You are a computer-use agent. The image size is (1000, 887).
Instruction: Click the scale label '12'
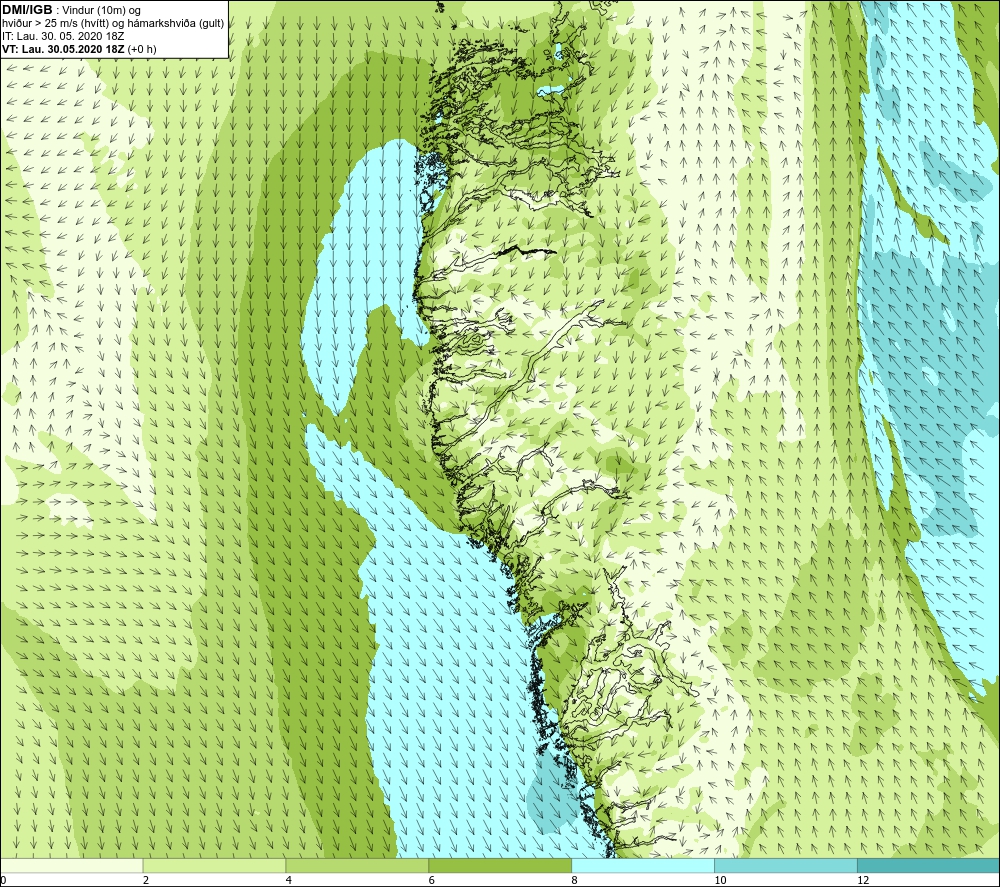tap(863, 880)
